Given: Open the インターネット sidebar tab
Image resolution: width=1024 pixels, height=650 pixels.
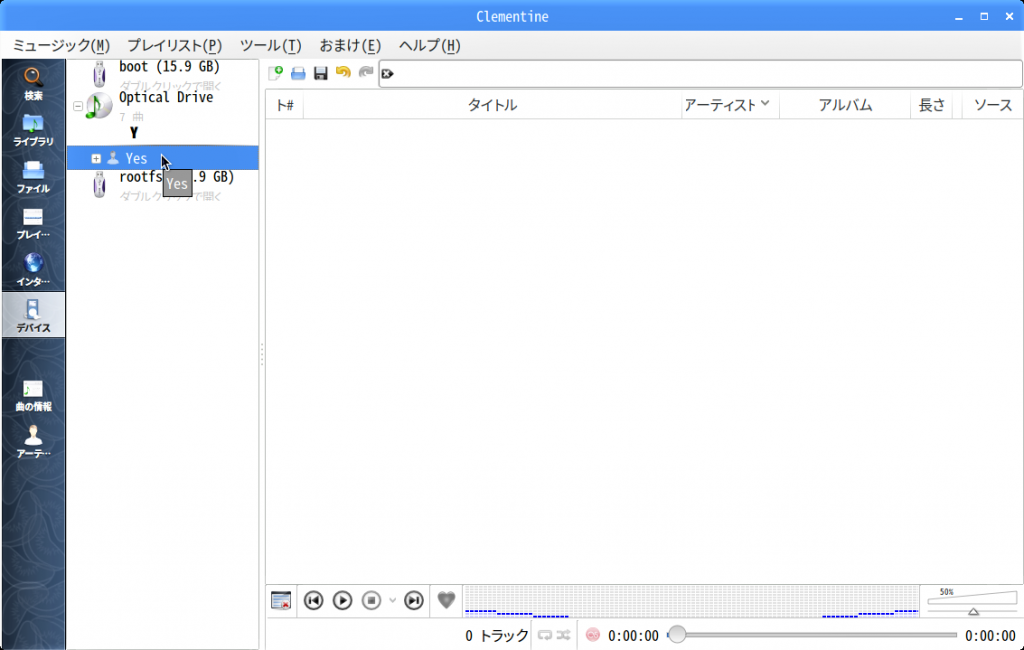Looking at the screenshot, I should [33, 269].
